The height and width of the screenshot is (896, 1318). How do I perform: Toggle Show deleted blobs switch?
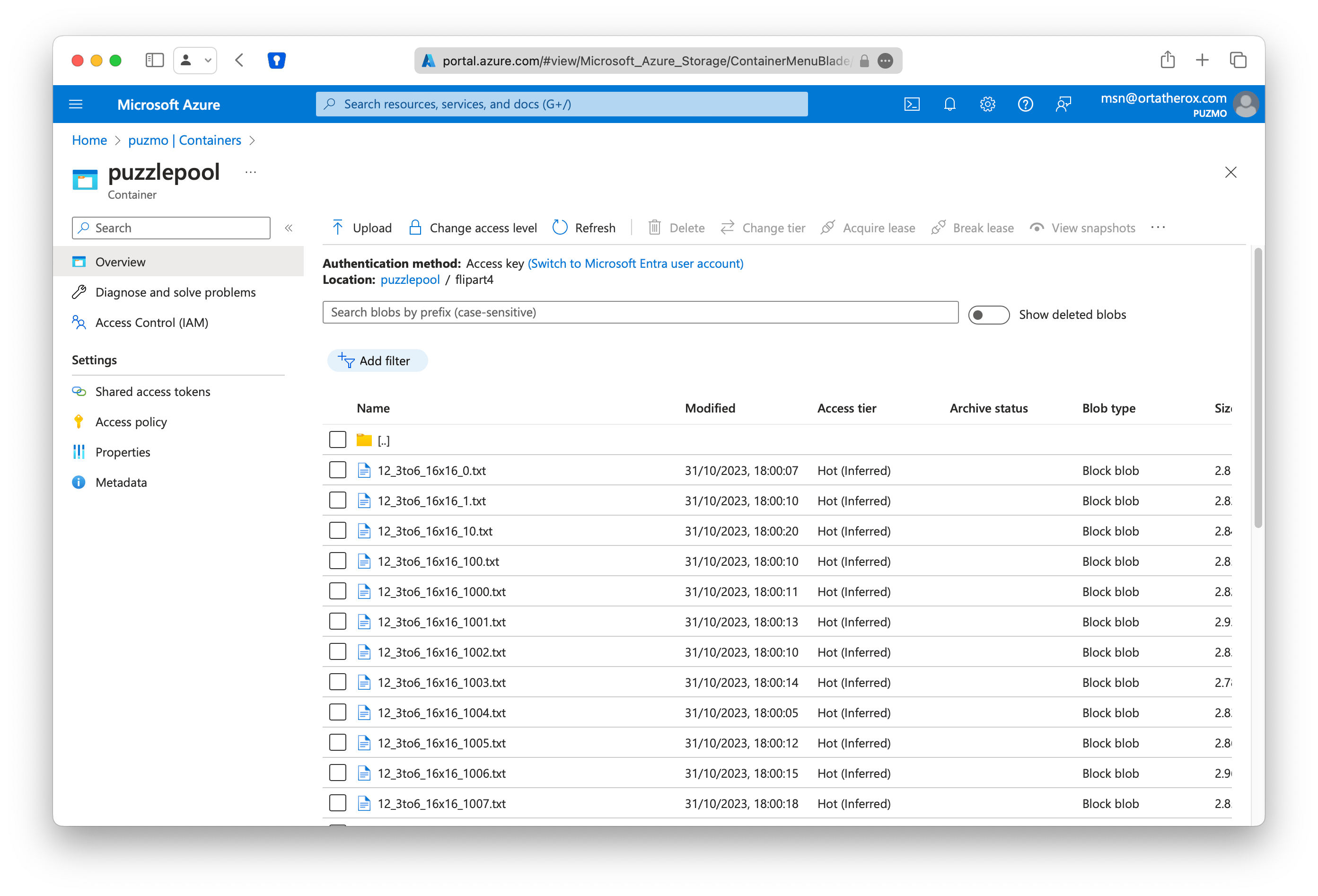pyautogui.click(x=989, y=315)
